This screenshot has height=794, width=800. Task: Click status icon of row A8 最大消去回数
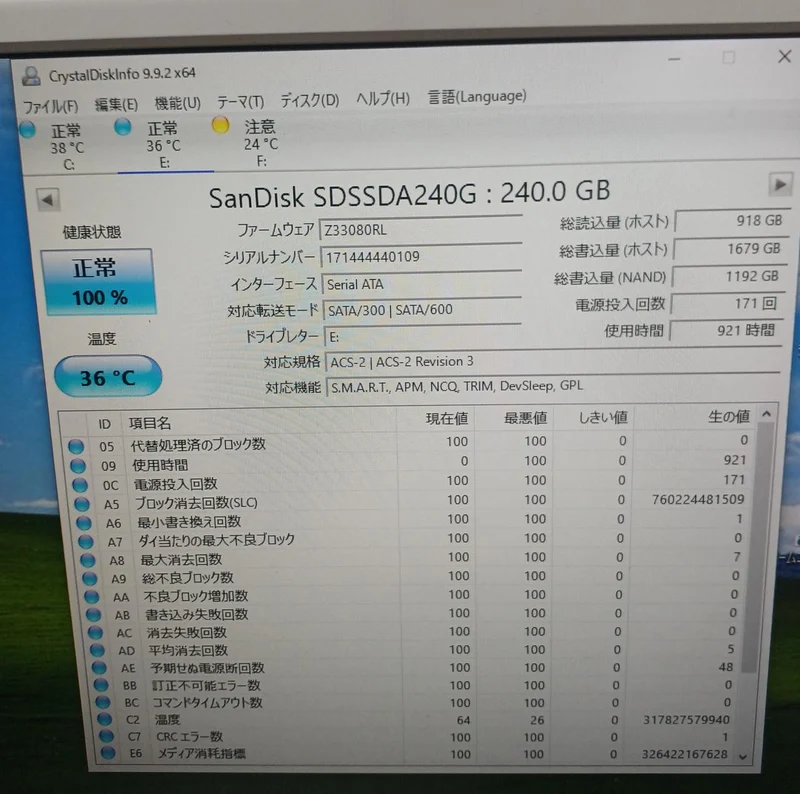(88, 560)
